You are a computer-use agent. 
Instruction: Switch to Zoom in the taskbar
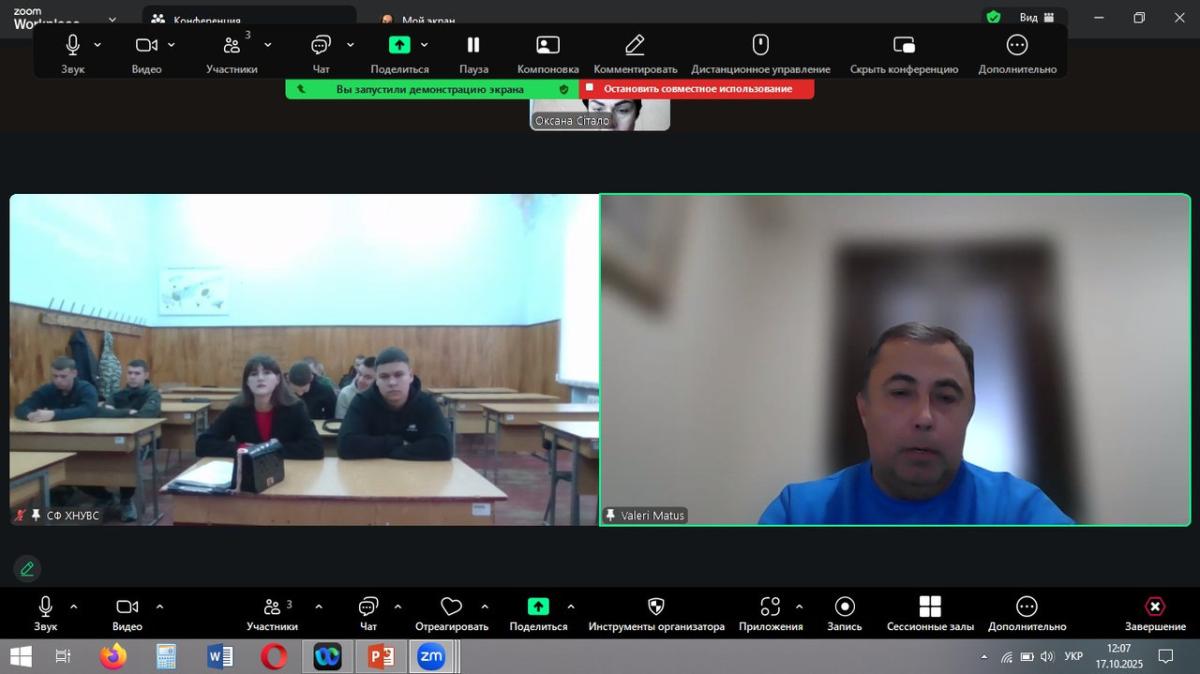click(432, 657)
